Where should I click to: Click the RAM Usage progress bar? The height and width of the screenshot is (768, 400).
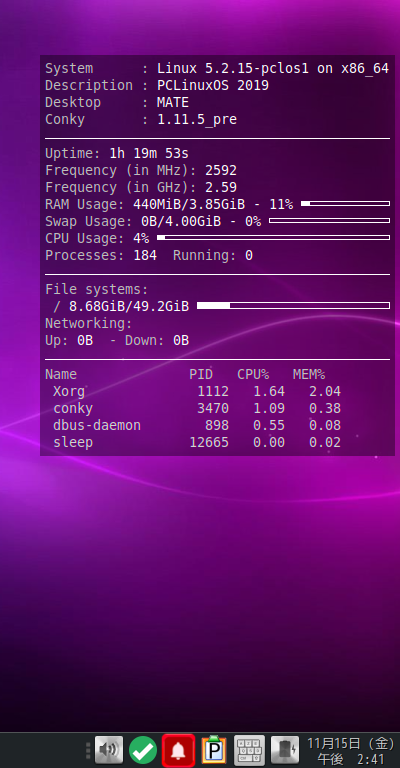345,203
